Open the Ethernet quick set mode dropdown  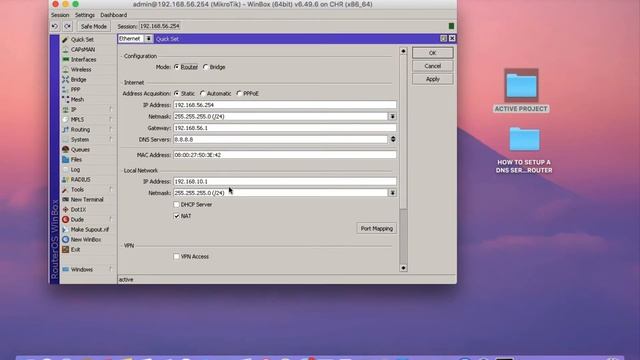point(149,38)
